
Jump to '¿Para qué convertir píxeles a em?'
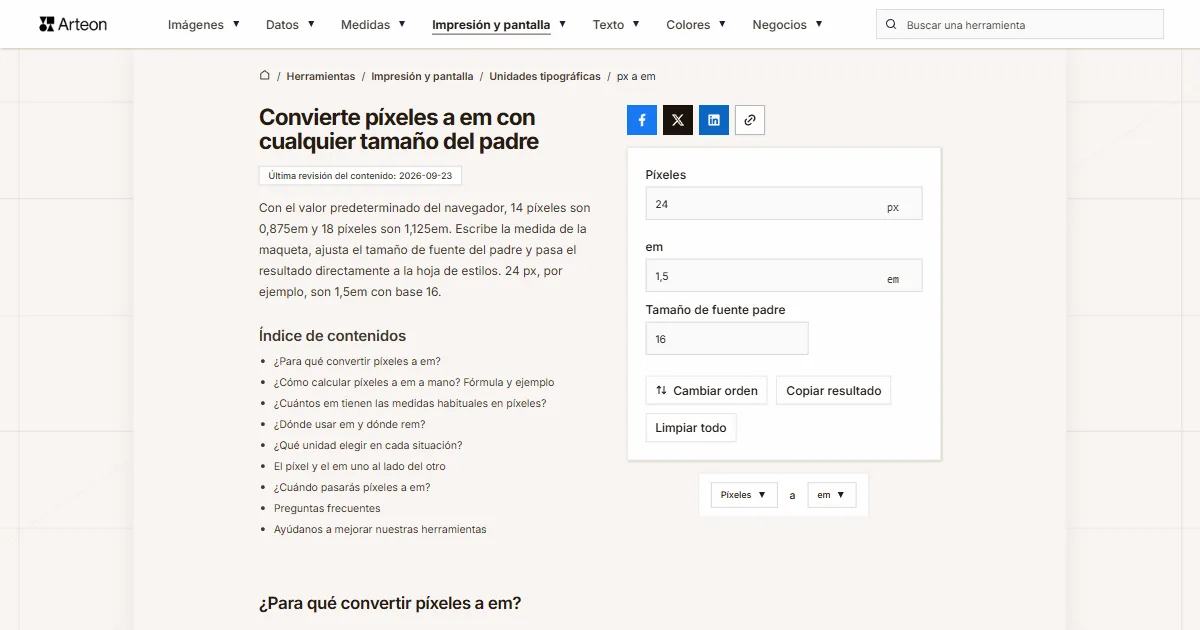tap(357, 362)
